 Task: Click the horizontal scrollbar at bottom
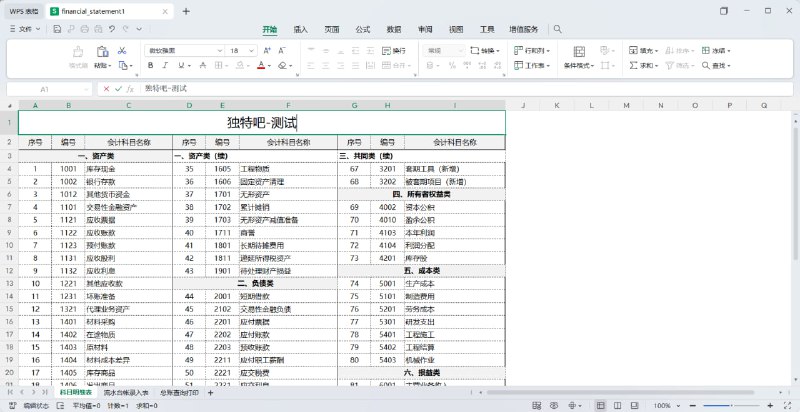coord(620,393)
